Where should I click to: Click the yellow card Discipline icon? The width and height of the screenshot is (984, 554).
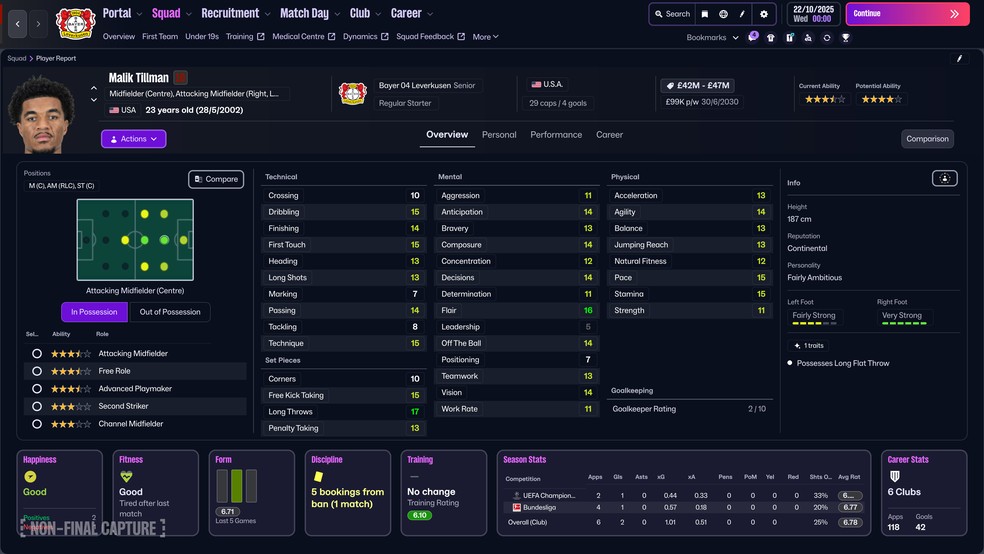click(x=318, y=477)
